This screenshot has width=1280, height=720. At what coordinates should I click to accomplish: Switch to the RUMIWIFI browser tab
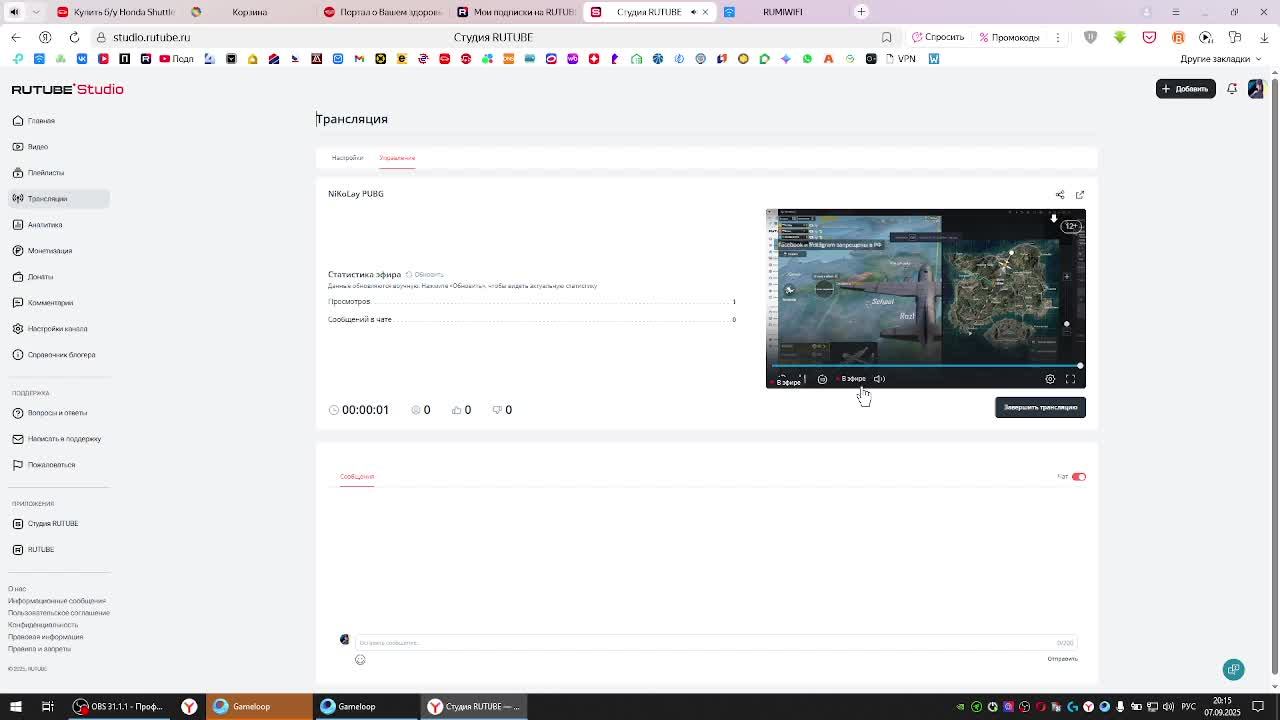[x=782, y=12]
